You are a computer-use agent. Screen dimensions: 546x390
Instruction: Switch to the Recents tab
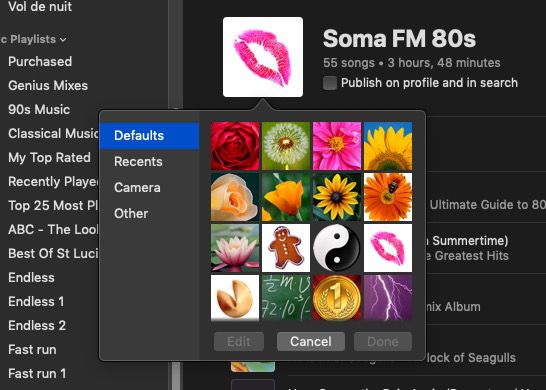(x=138, y=162)
